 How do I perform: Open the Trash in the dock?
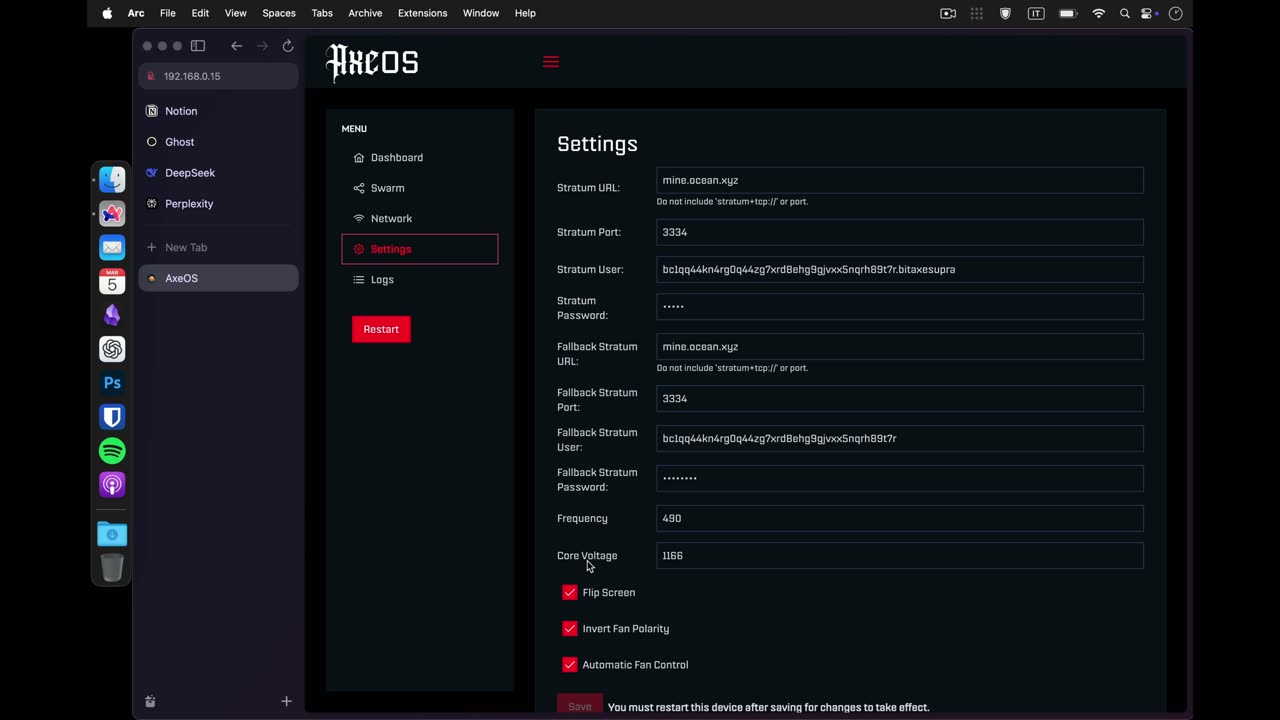coord(112,567)
